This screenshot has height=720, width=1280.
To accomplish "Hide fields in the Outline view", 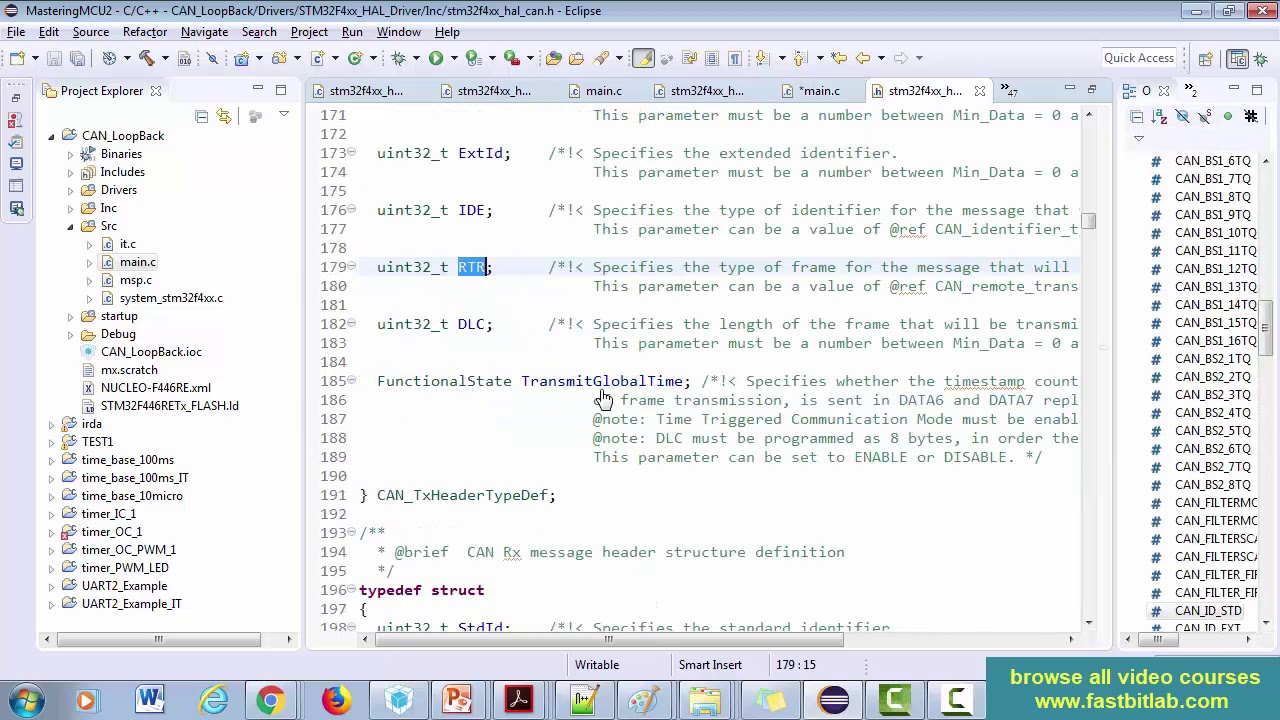I will click(x=1182, y=116).
